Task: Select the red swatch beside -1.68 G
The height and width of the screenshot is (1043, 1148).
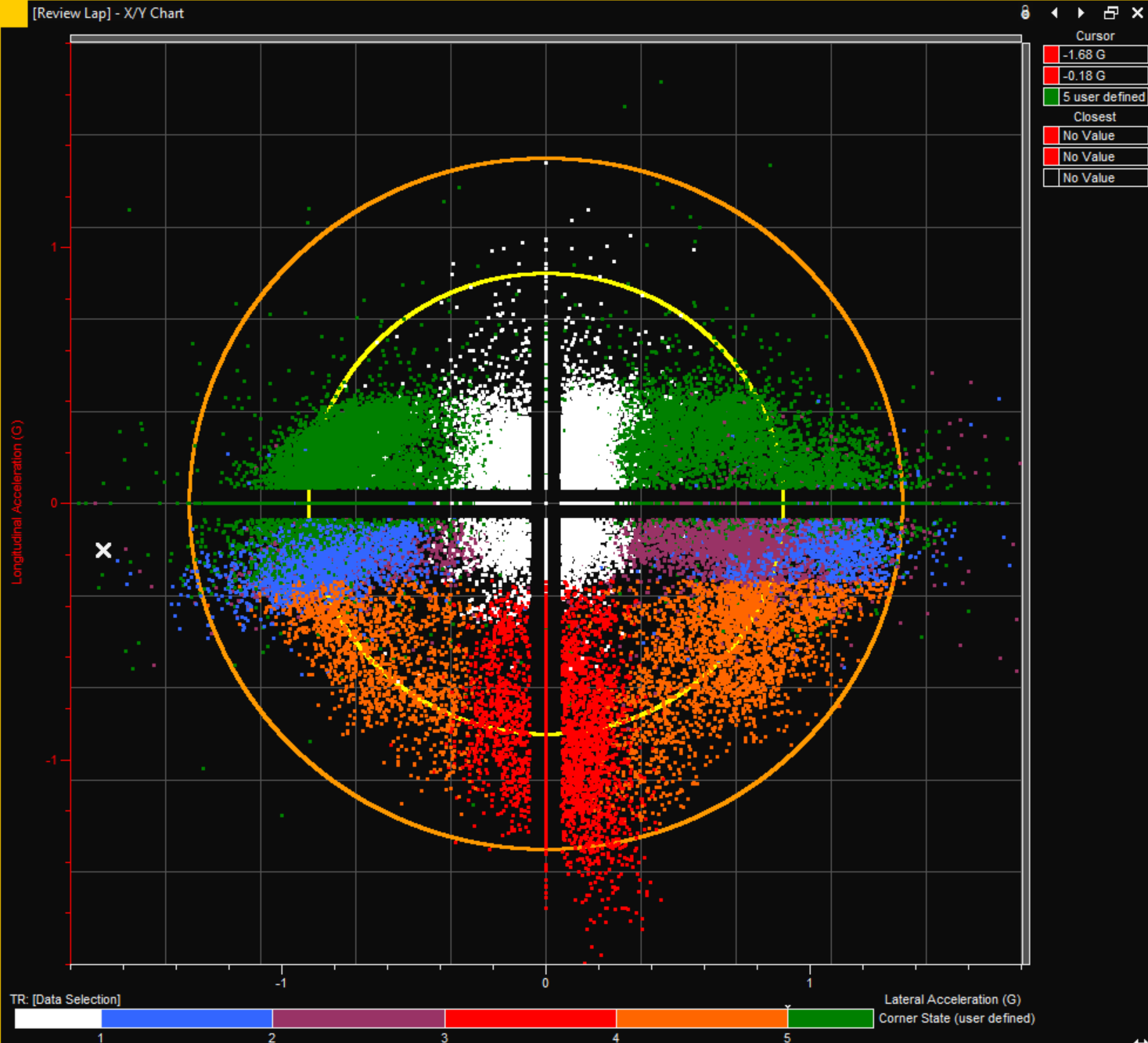Action: coord(1051,55)
